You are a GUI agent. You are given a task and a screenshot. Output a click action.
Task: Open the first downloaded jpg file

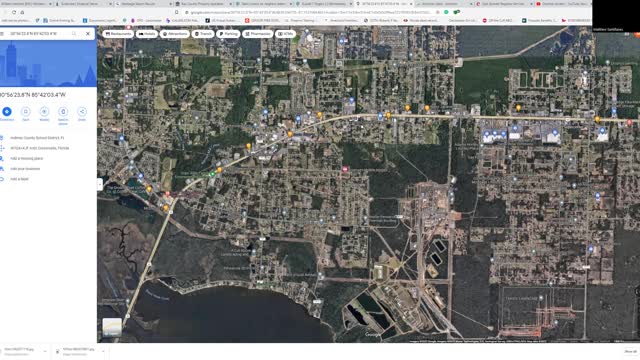20,351
